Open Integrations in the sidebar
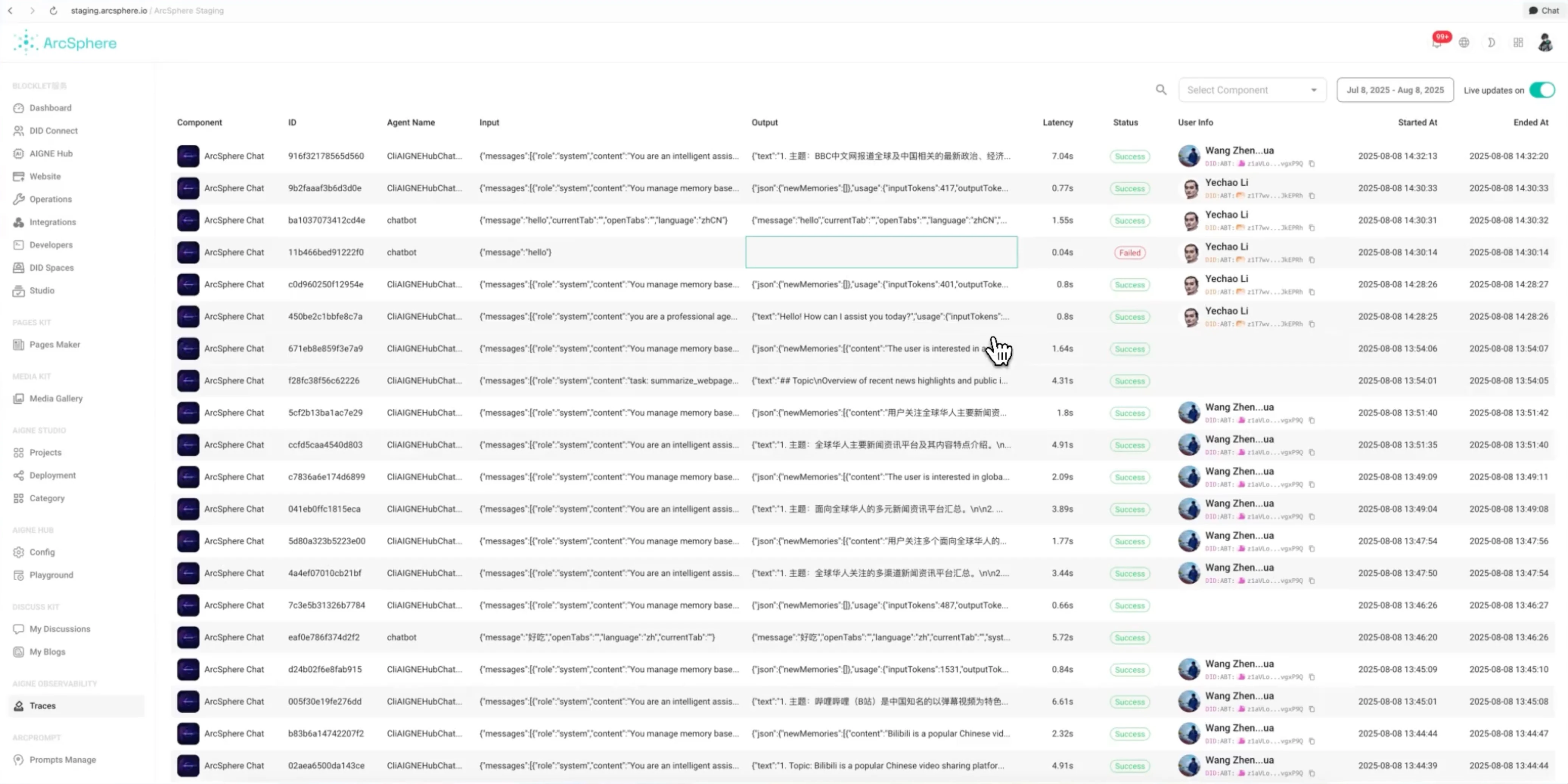This screenshot has width=1568, height=784. 52,222
